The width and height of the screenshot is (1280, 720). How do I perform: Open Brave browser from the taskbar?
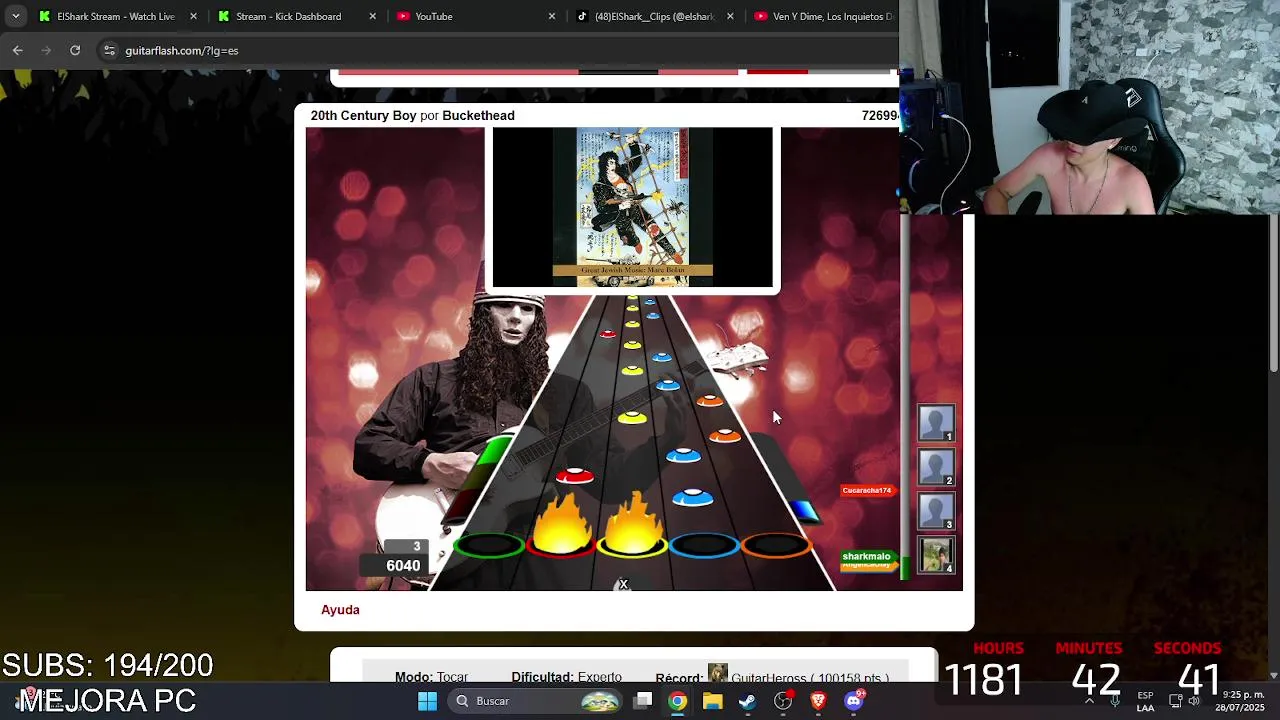point(818,701)
